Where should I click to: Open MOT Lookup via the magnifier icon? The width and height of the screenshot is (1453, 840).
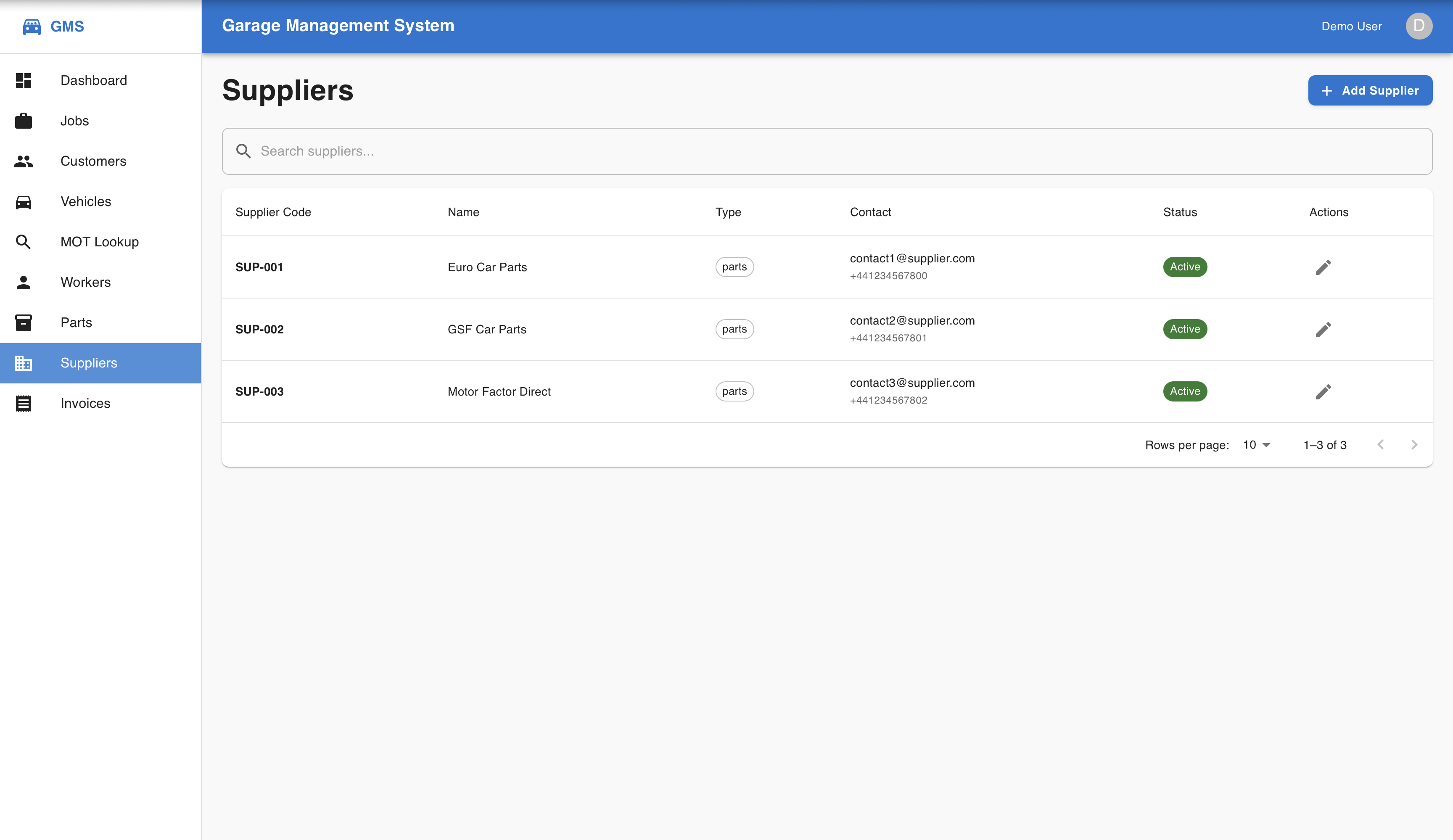24,242
